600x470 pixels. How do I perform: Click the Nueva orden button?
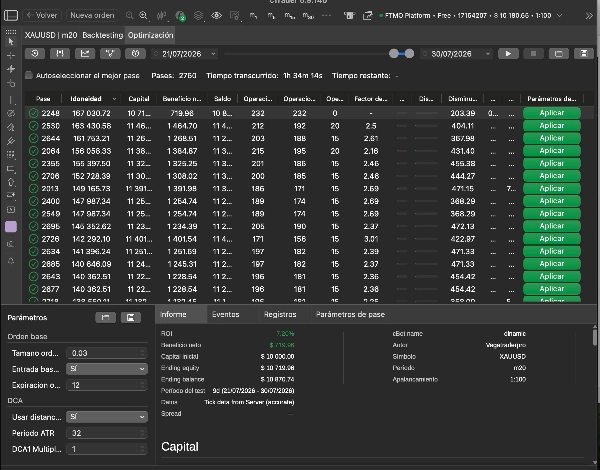(92, 16)
